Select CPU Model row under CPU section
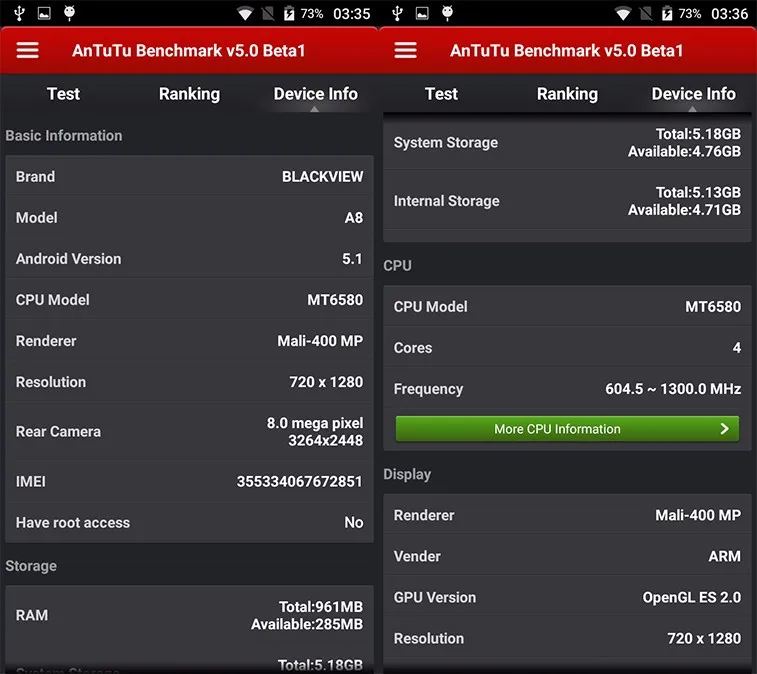 567,306
